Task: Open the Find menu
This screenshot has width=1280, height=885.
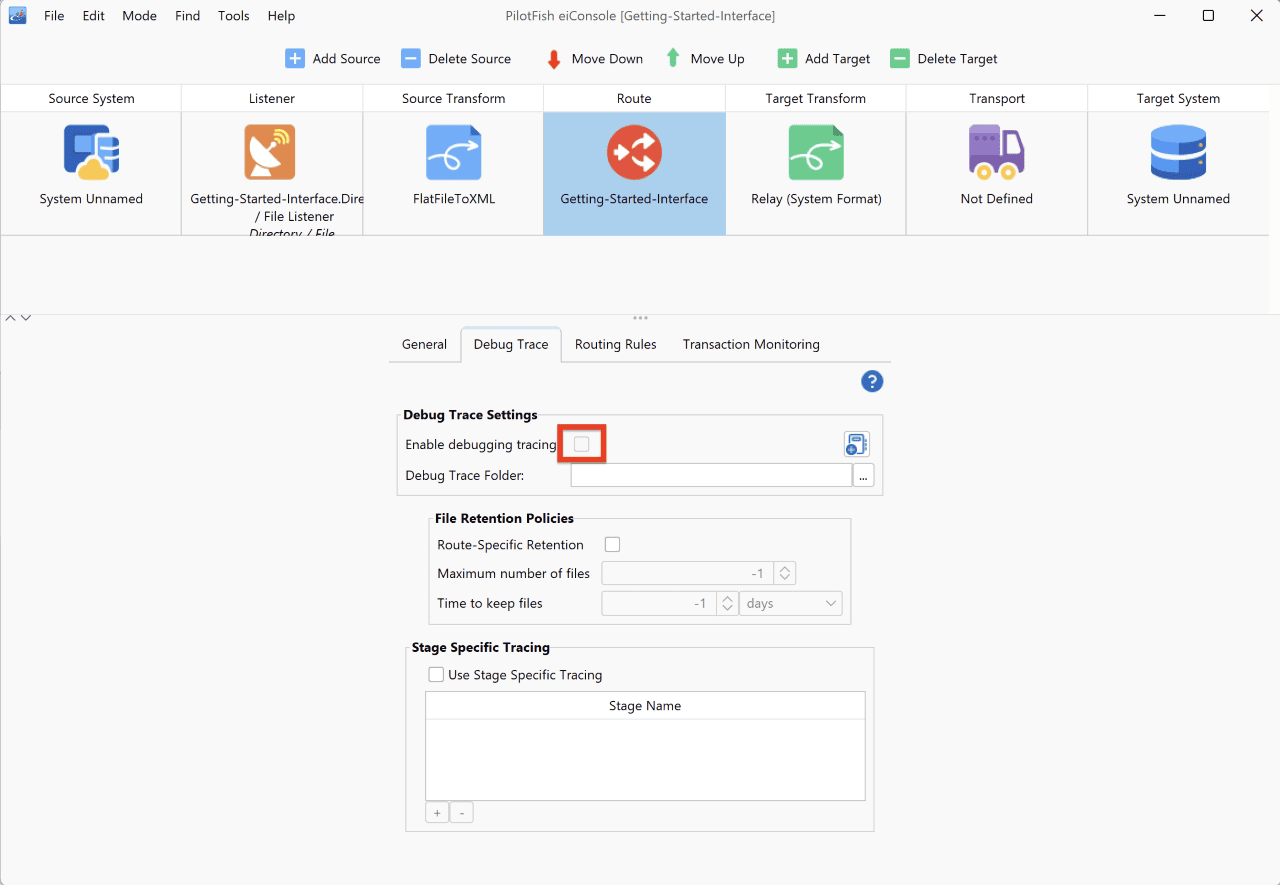Action: [187, 16]
